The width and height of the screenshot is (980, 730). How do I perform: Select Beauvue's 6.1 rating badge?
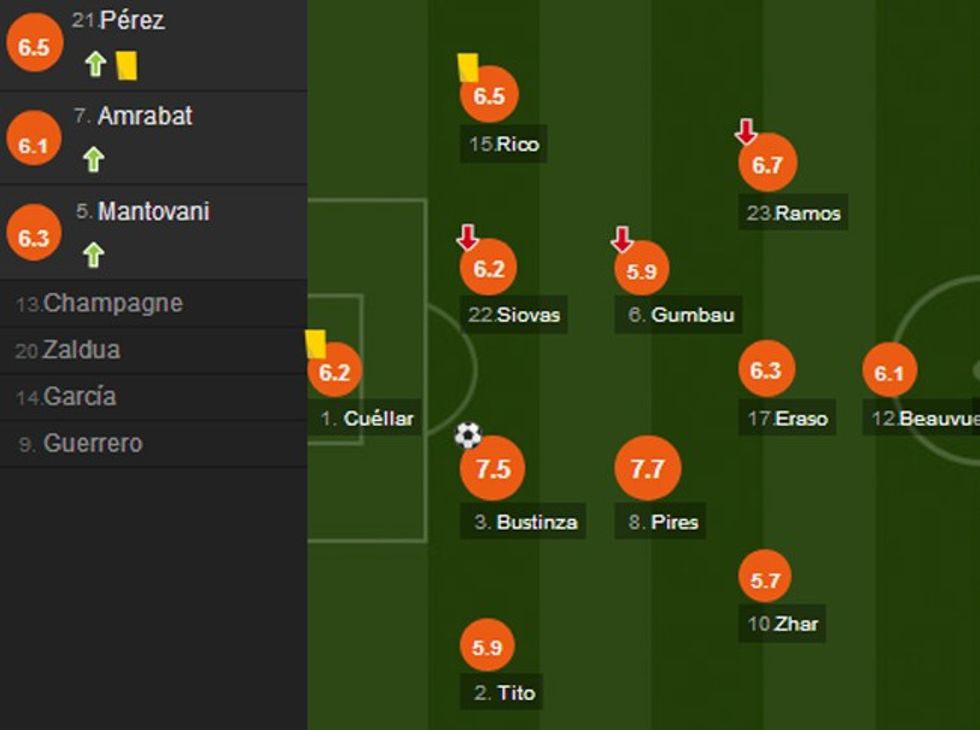[x=889, y=373]
